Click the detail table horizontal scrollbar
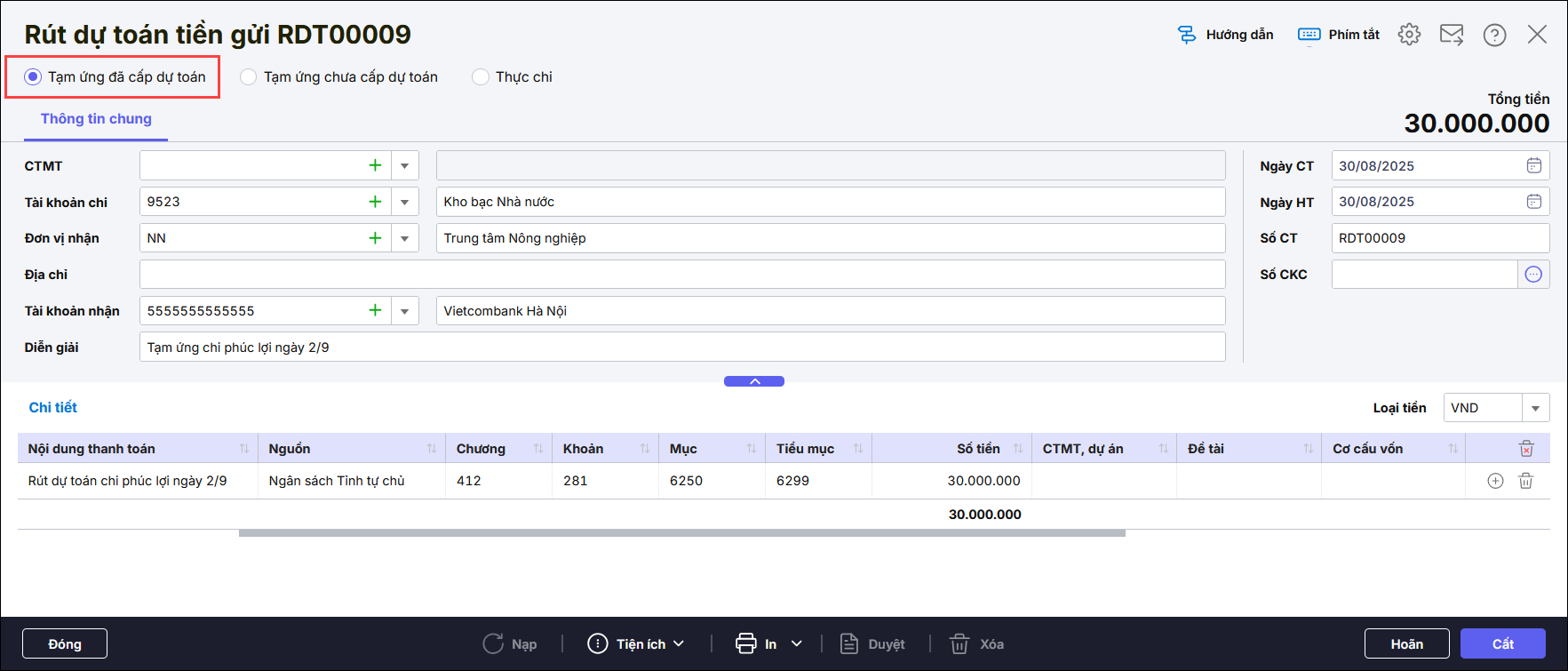The height and width of the screenshot is (671, 1568). coord(681,533)
